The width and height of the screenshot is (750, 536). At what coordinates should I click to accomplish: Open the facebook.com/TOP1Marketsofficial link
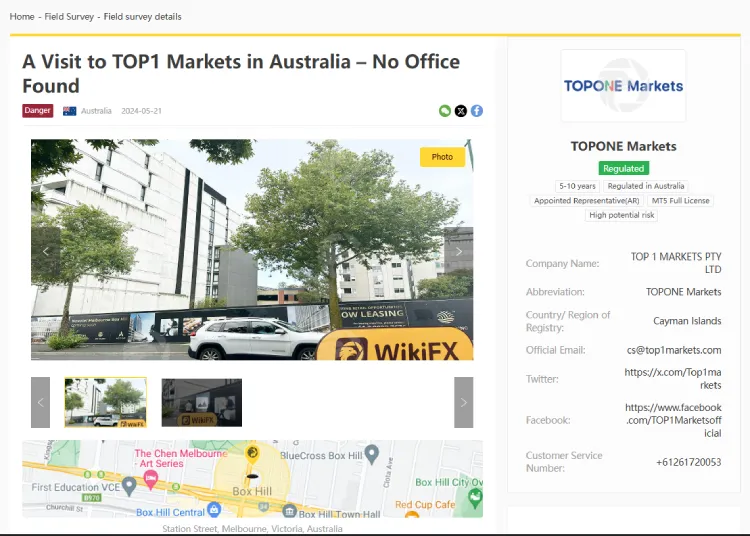673,420
